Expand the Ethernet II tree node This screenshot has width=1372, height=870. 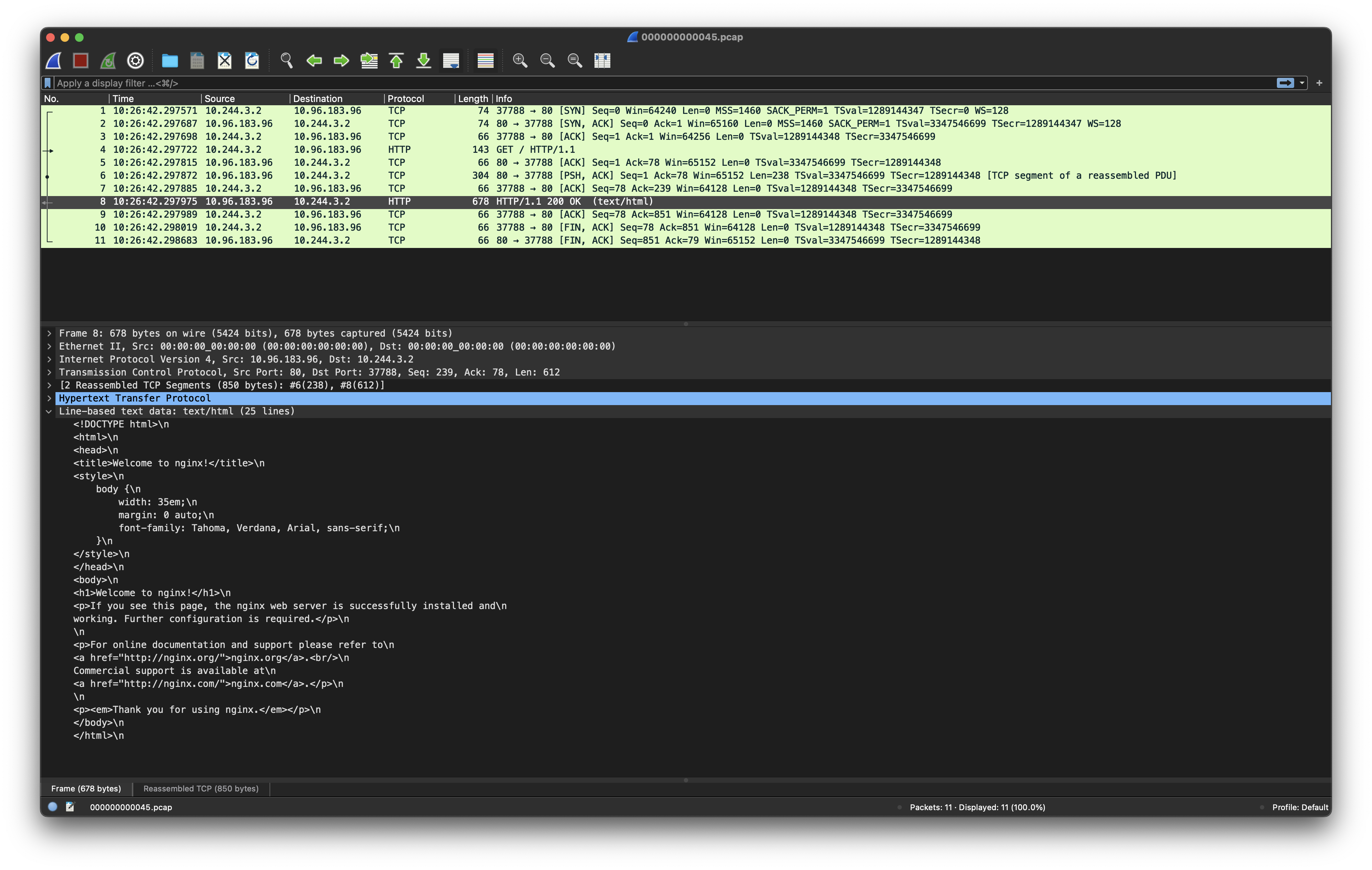tap(49, 347)
